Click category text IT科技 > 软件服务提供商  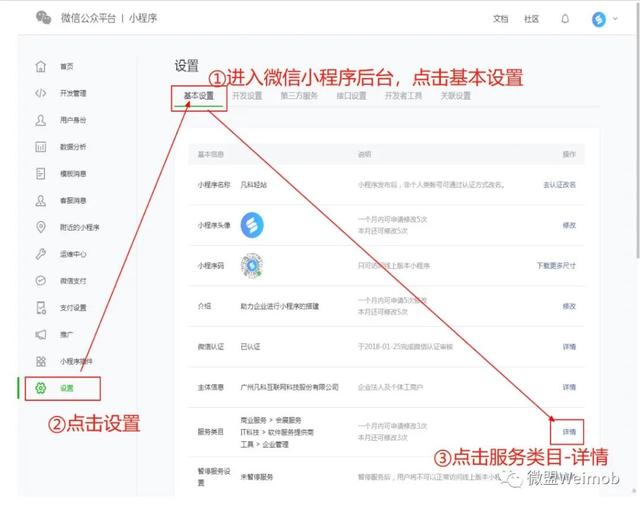pyautogui.click(x=277, y=432)
